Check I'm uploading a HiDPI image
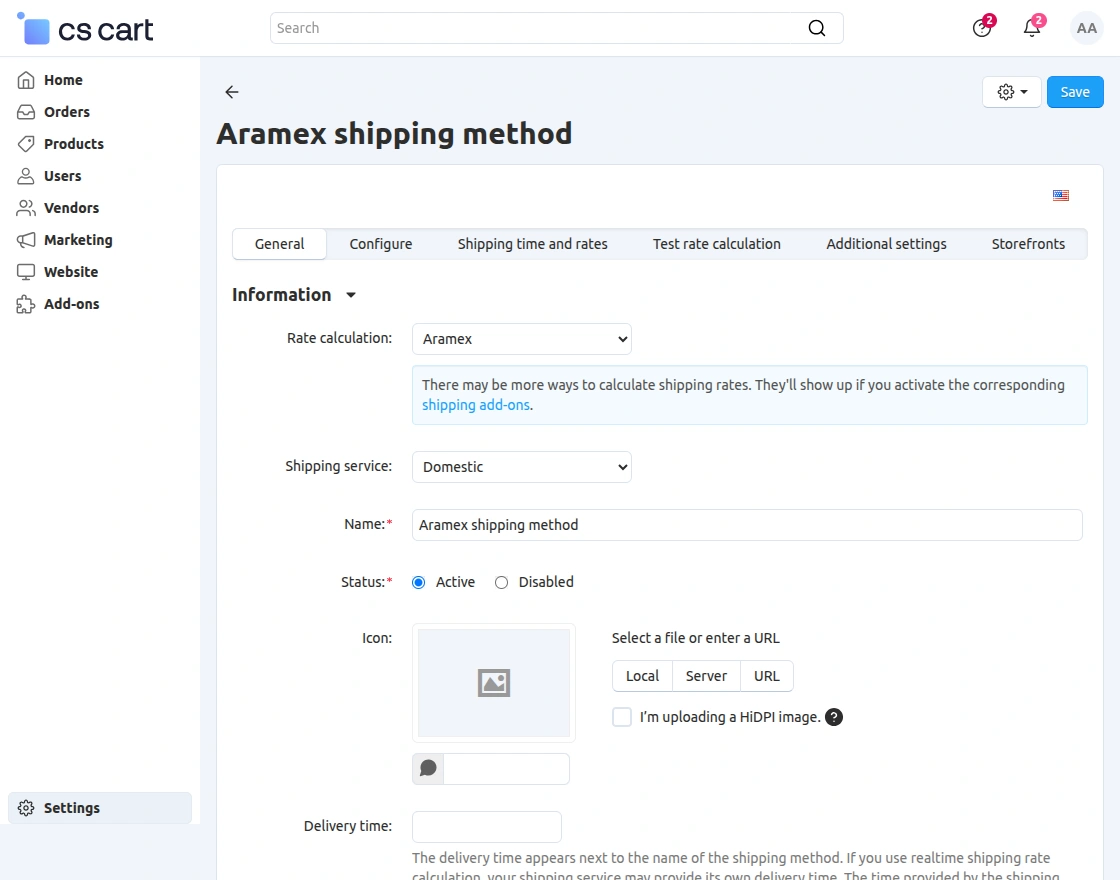Image resolution: width=1120 pixels, height=880 pixels. 622,717
